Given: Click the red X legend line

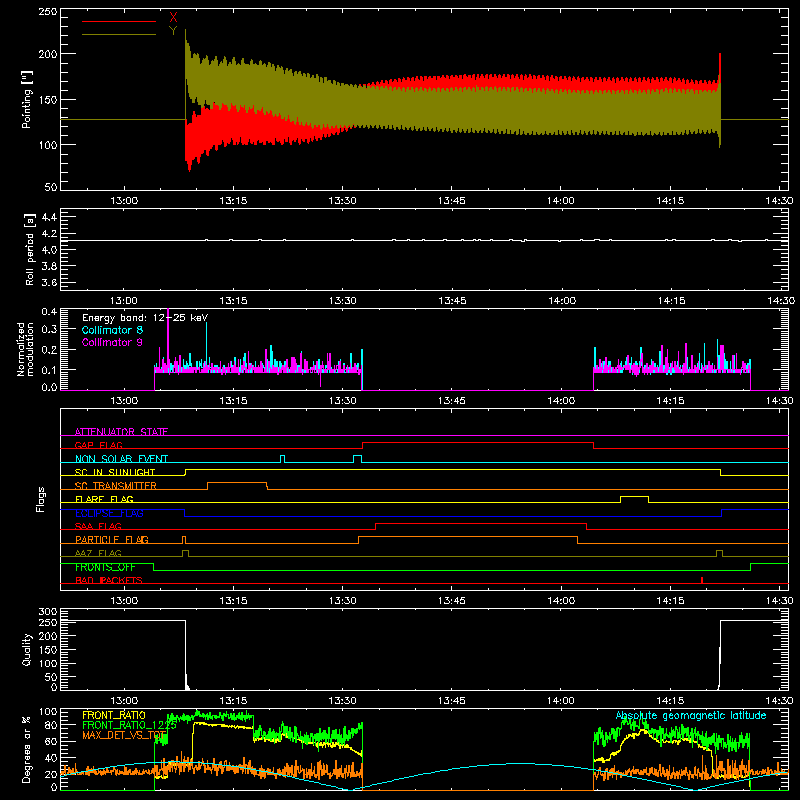Looking at the screenshot, I should (119, 21).
